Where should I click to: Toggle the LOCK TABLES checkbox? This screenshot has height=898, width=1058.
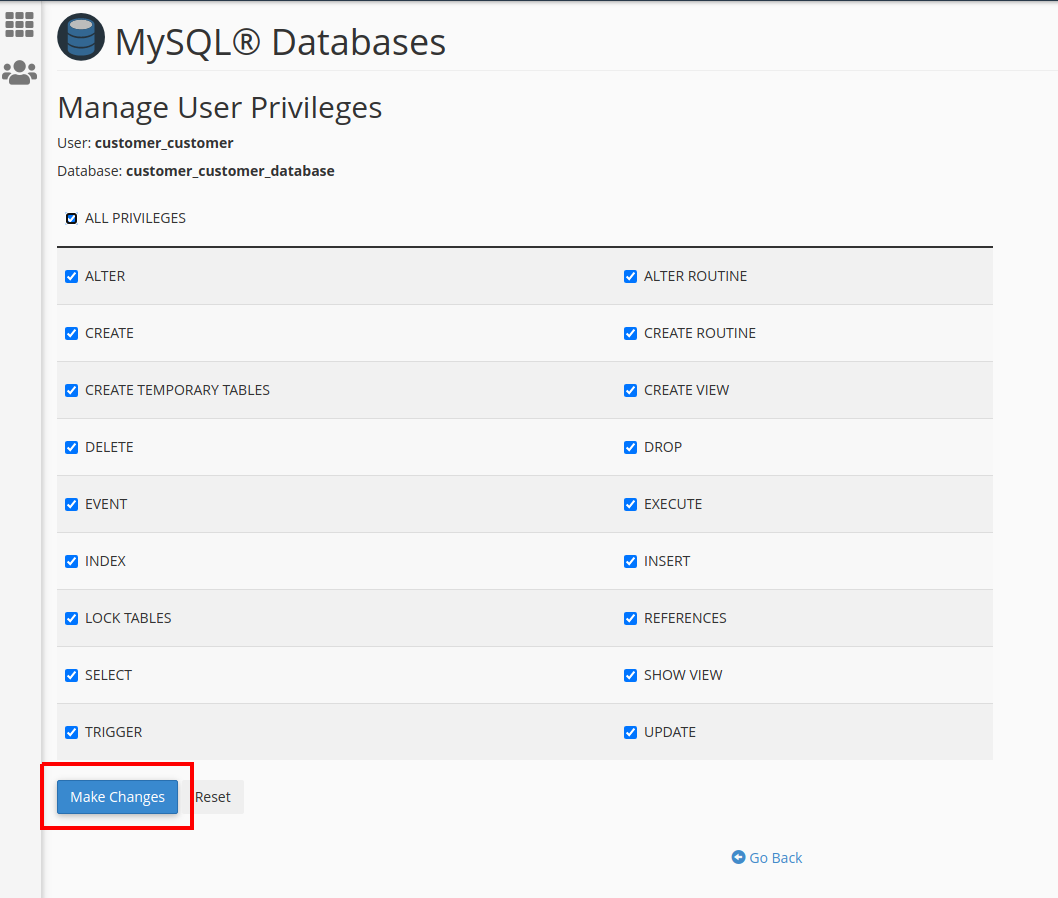pos(72,618)
